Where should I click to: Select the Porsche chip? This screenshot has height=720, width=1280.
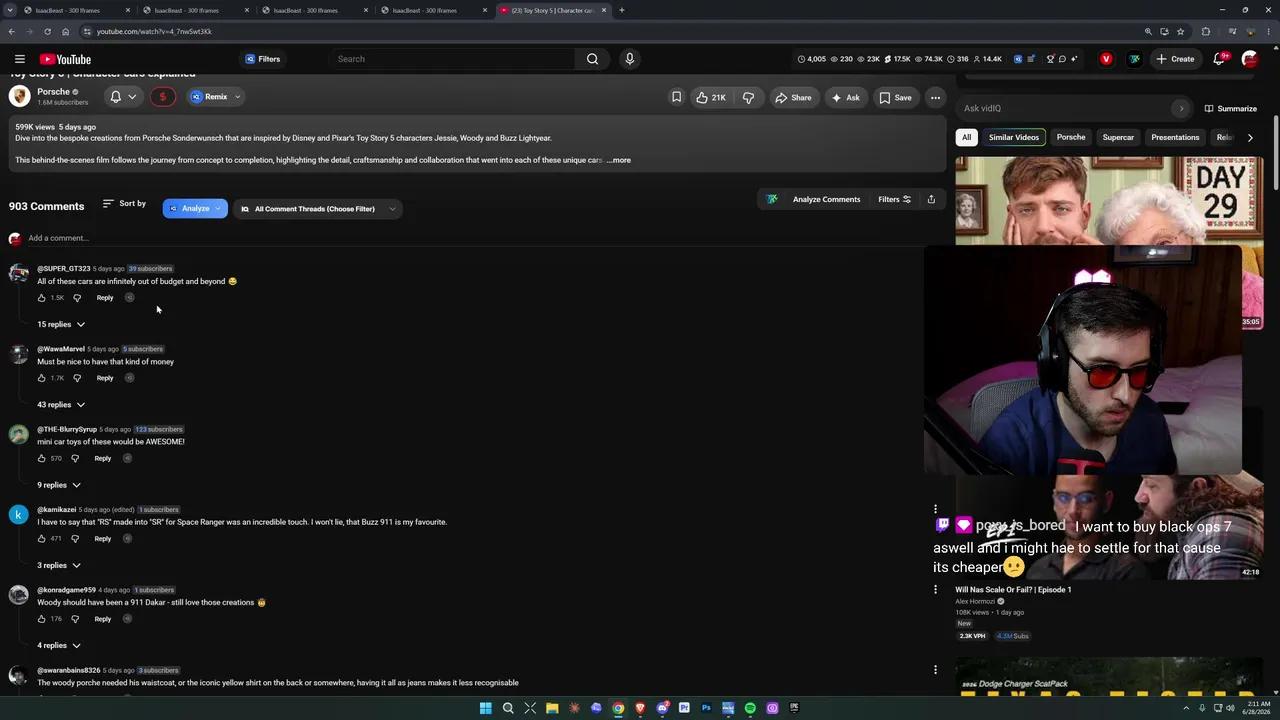coord(1071,137)
